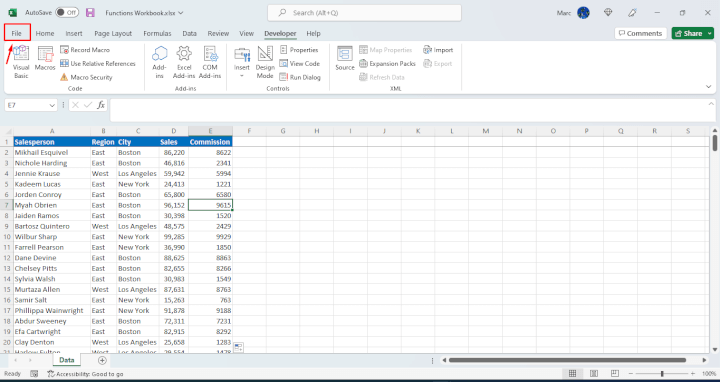This screenshot has width=720, height=382.
Task: Open the Name Box dropdown
Action: tap(52, 105)
